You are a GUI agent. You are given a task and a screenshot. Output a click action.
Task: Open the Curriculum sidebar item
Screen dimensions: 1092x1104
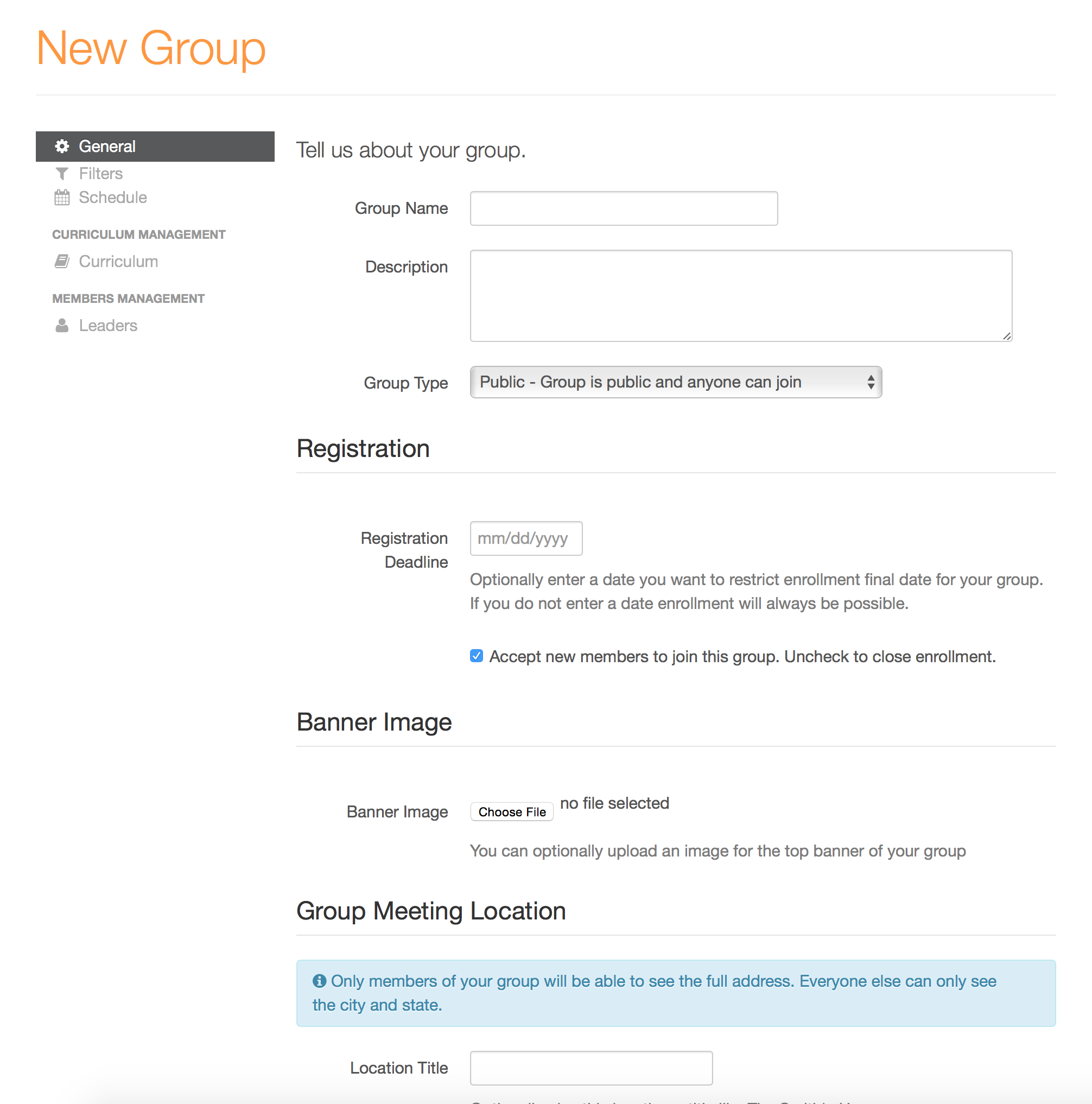pos(118,262)
